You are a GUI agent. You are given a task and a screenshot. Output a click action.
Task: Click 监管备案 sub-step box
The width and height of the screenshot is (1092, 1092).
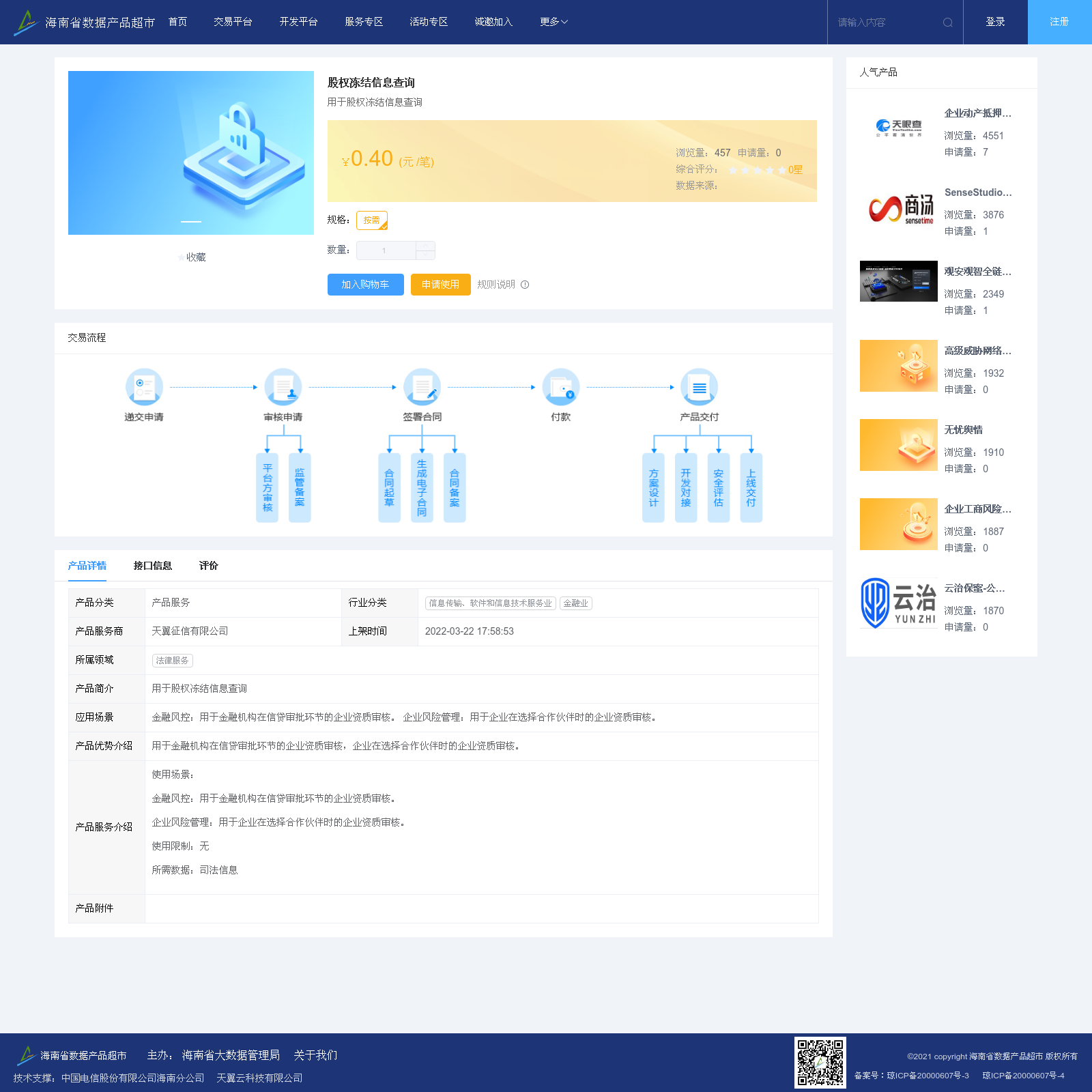point(300,488)
